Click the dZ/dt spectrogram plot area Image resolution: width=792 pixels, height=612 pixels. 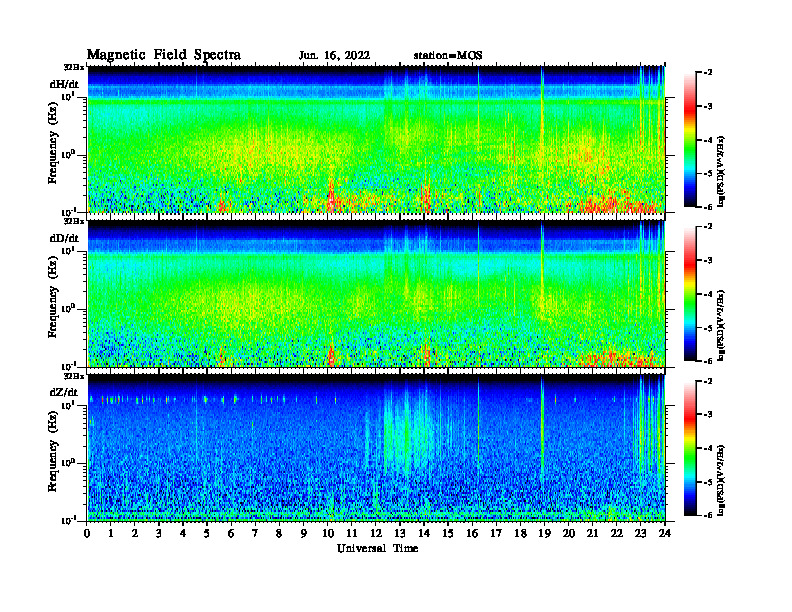376,448
